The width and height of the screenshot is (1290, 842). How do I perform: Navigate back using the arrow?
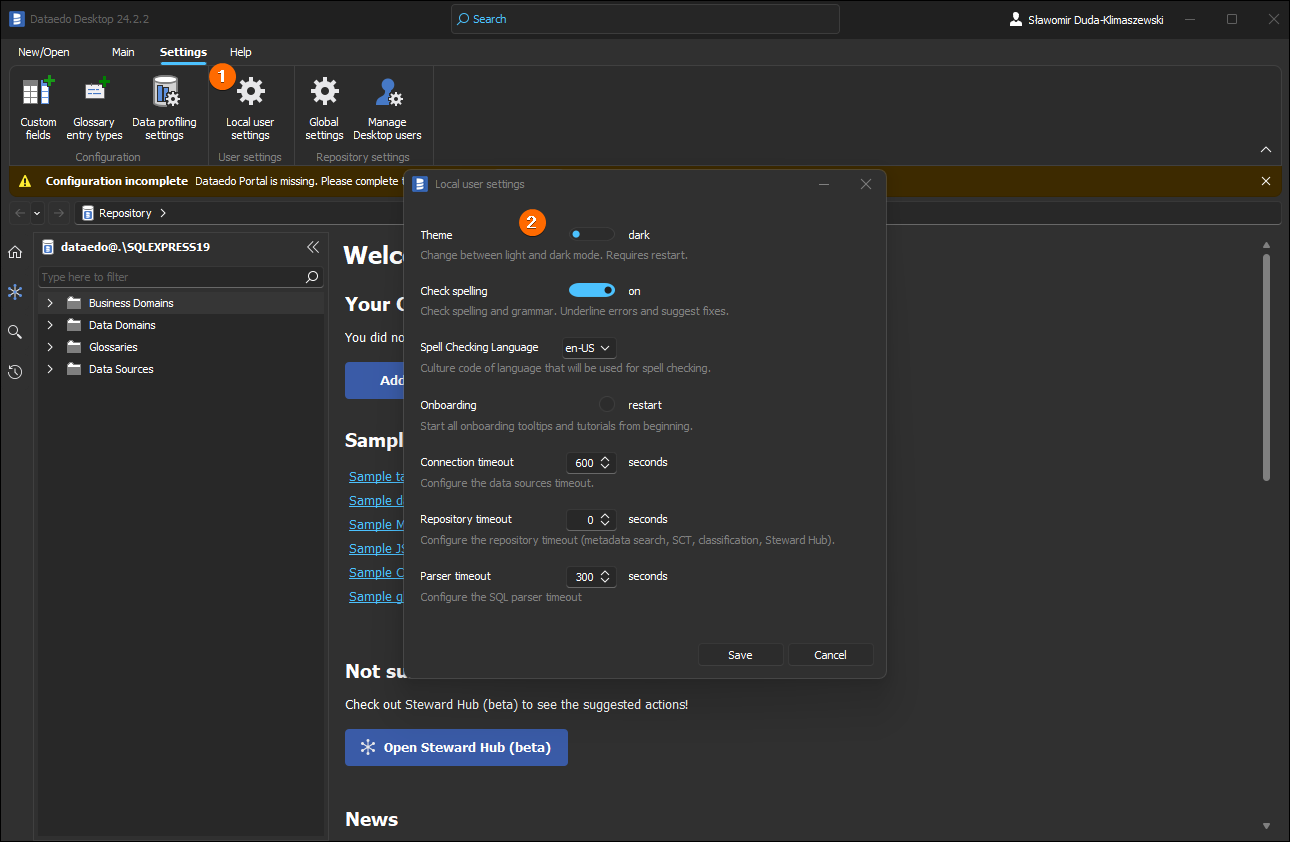pyautogui.click(x=20, y=213)
